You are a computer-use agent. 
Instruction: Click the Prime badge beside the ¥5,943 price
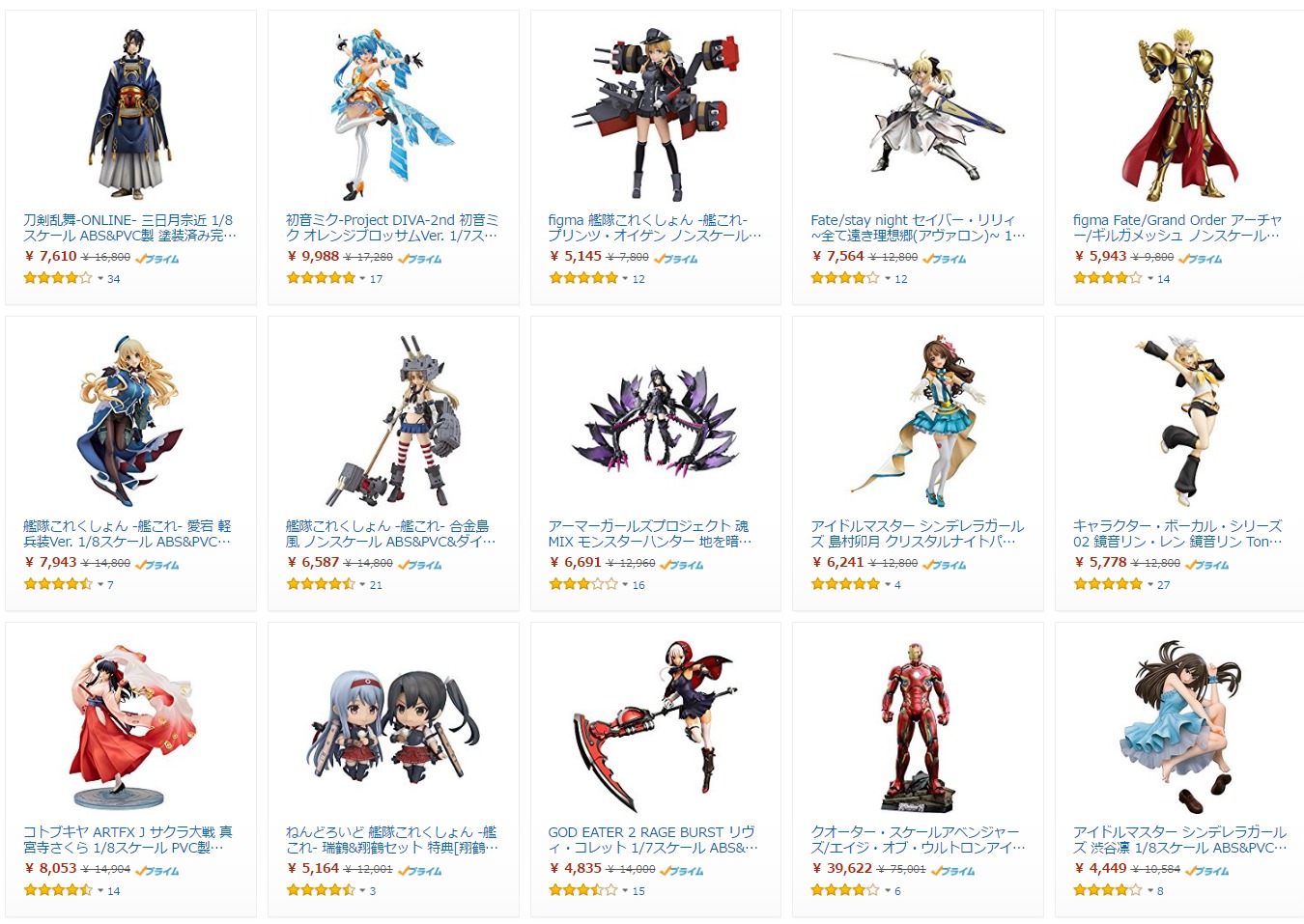coord(1201,259)
